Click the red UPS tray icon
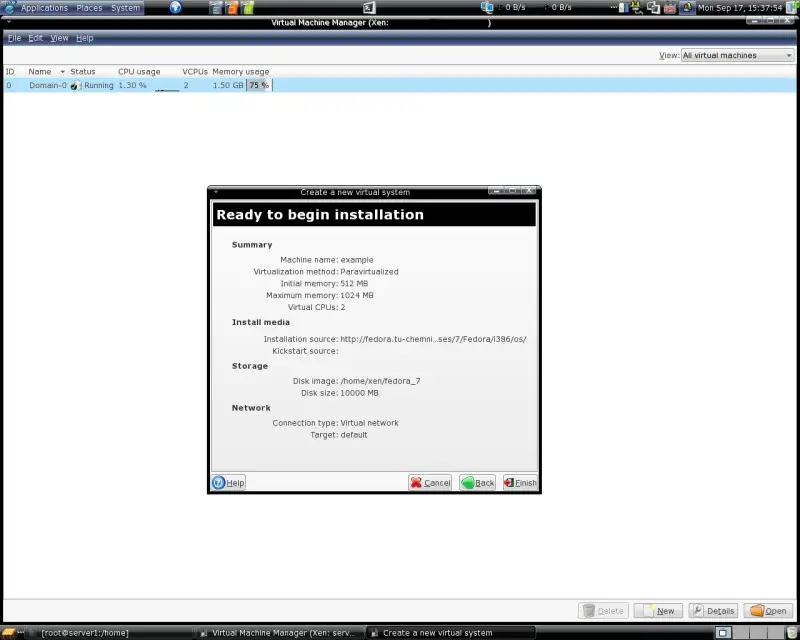The width and height of the screenshot is (800, 640). pos(670,8)
